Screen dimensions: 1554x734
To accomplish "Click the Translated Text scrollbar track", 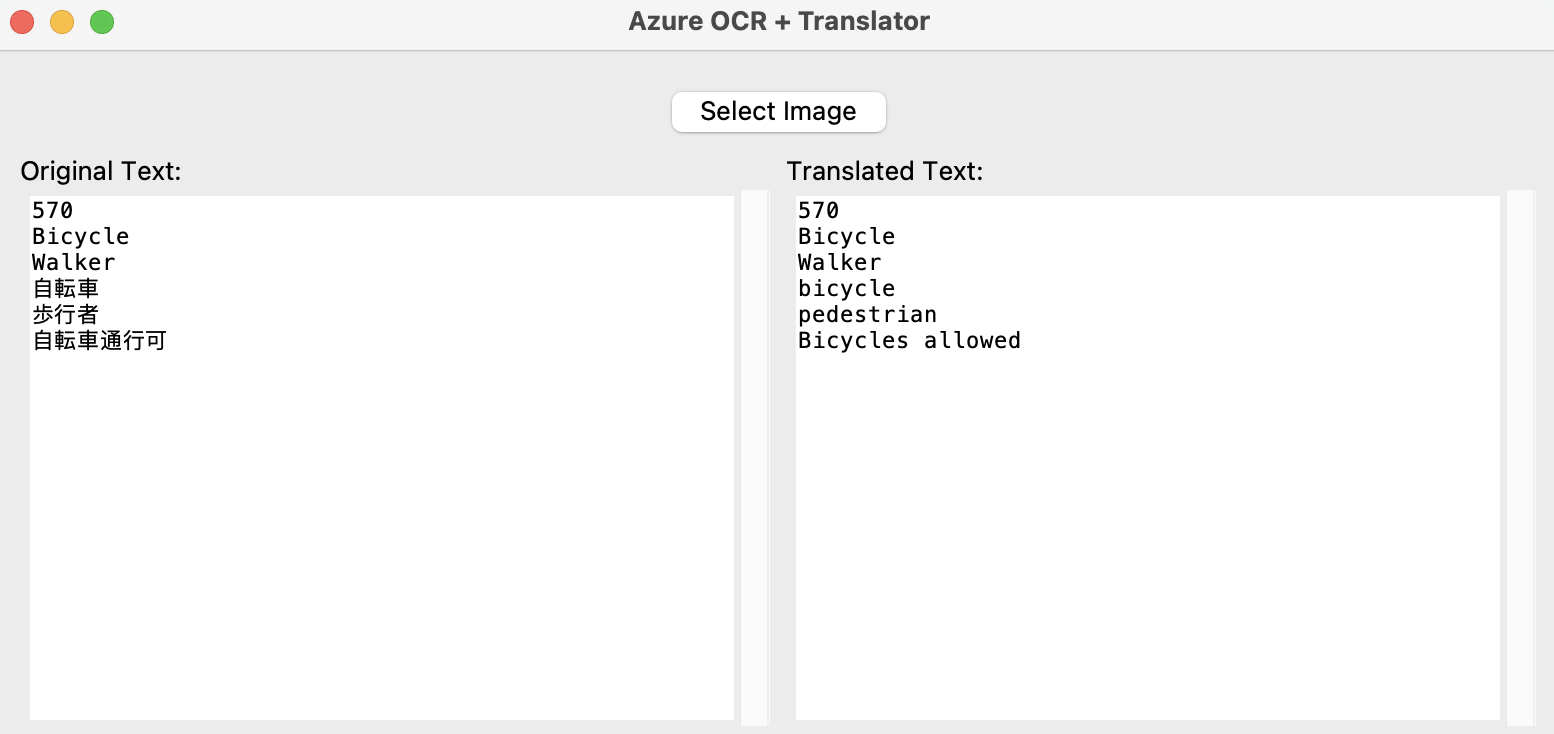I will pos(1520,456).
